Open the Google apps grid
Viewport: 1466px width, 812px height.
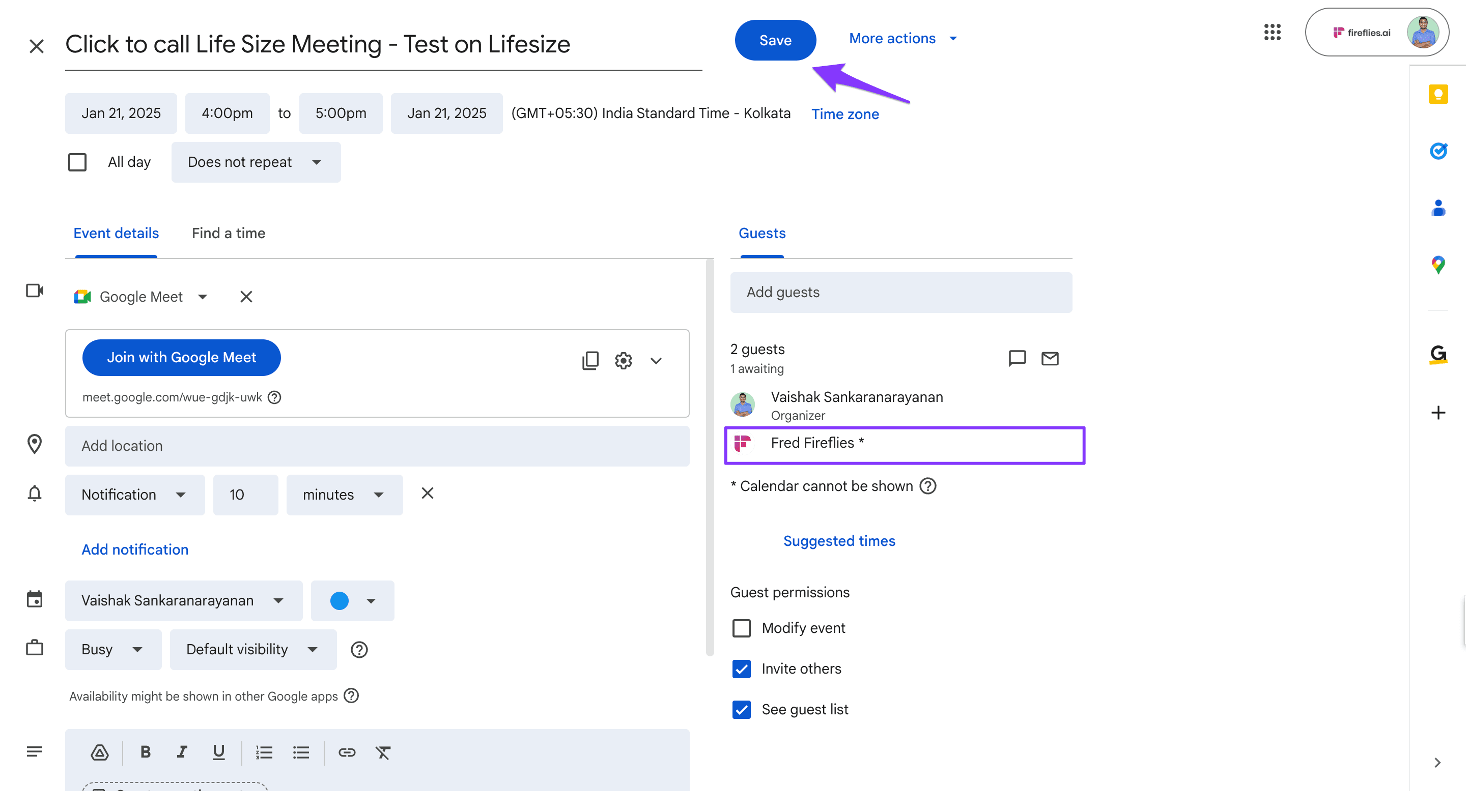tap(1273, 33)
